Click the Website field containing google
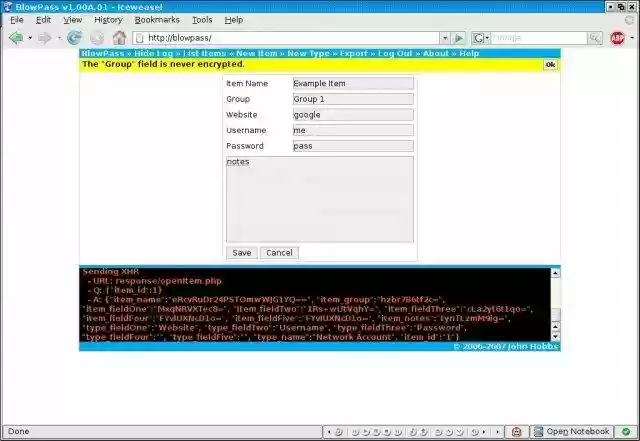 tap(353, 115)
